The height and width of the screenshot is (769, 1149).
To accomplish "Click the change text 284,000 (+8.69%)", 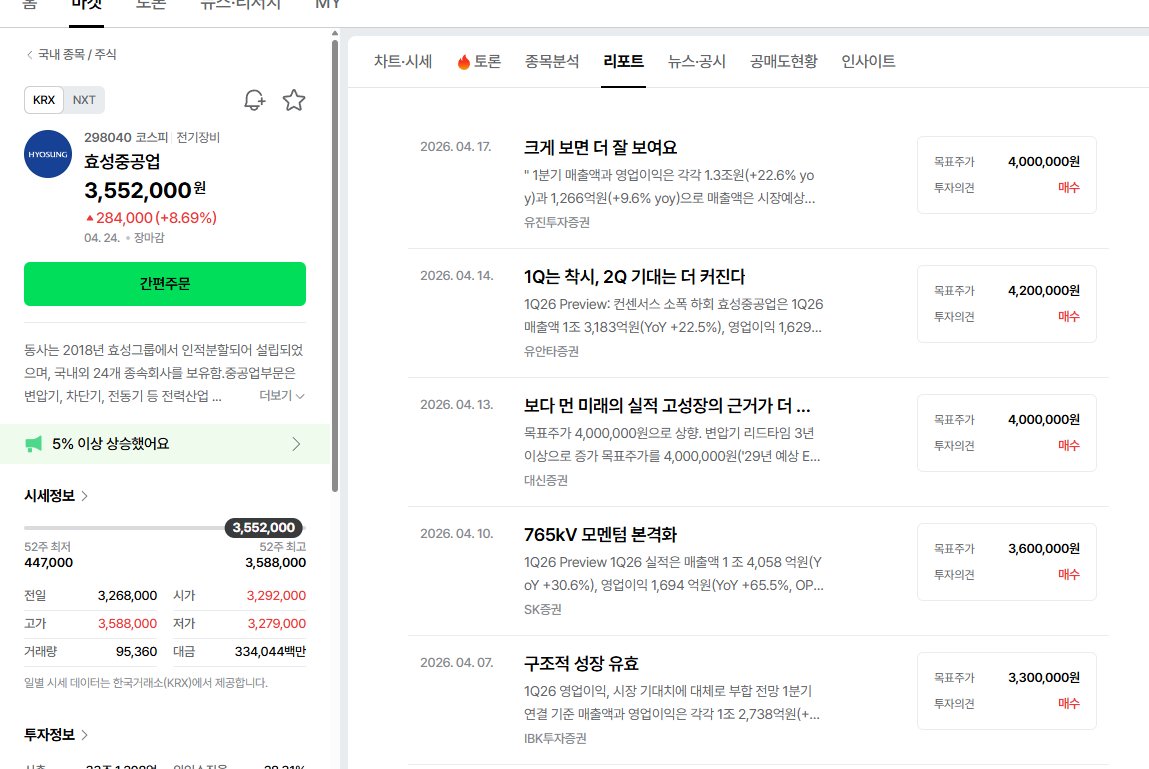I will tap(151, 218).
